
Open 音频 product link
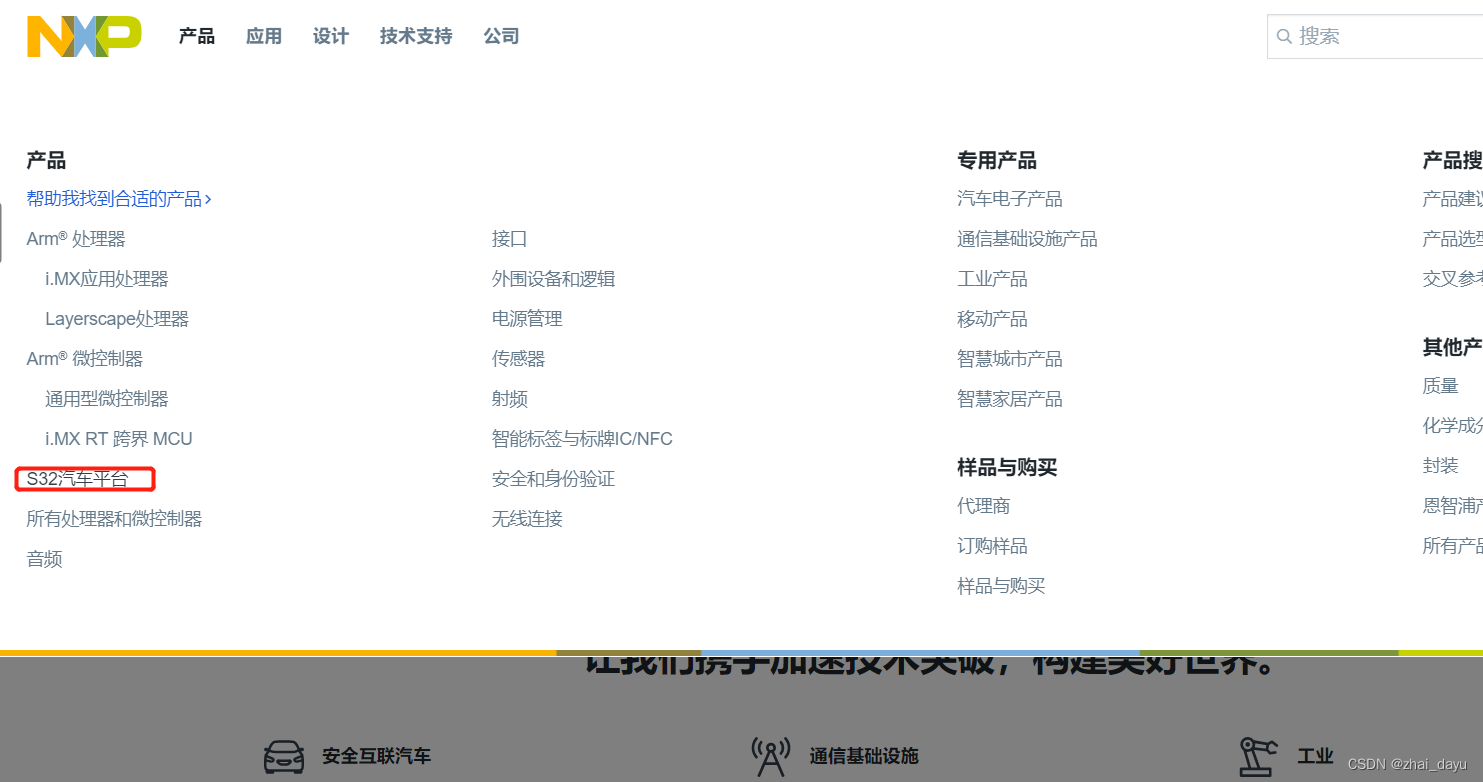click(x=45, y=559)
